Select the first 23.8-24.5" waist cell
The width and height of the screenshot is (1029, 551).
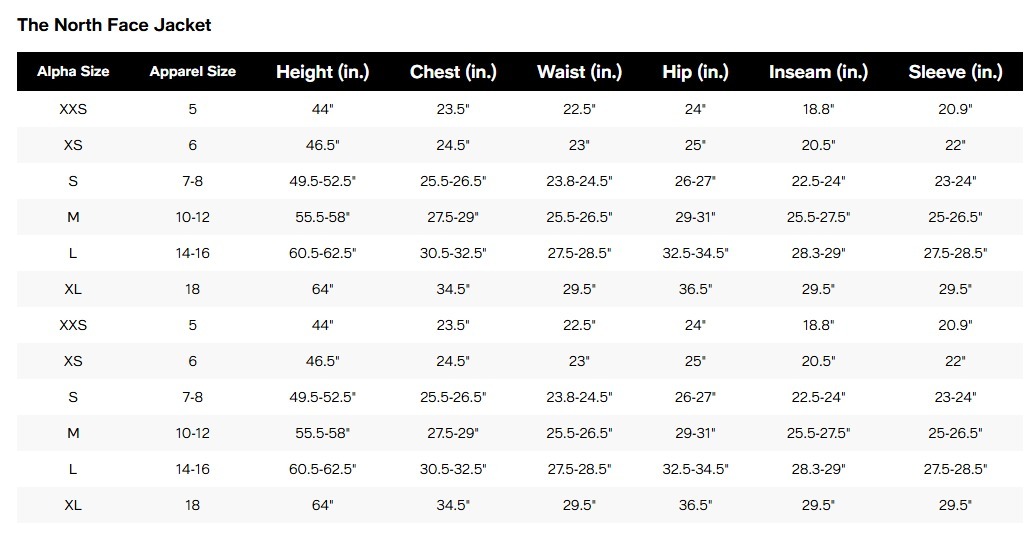579,181
